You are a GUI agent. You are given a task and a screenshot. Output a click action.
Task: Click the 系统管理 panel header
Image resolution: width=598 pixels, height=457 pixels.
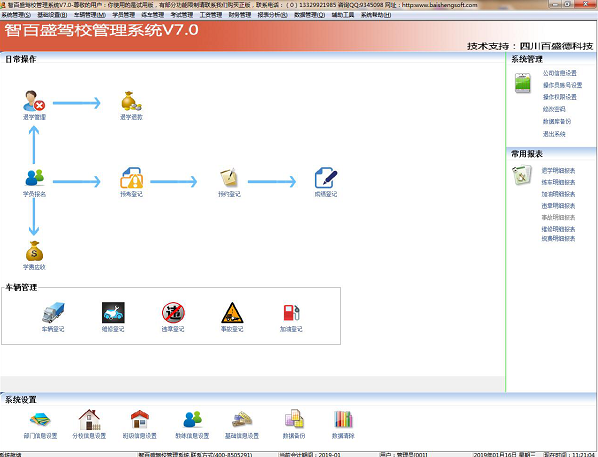pyautogui.click(x=527, y=59)
